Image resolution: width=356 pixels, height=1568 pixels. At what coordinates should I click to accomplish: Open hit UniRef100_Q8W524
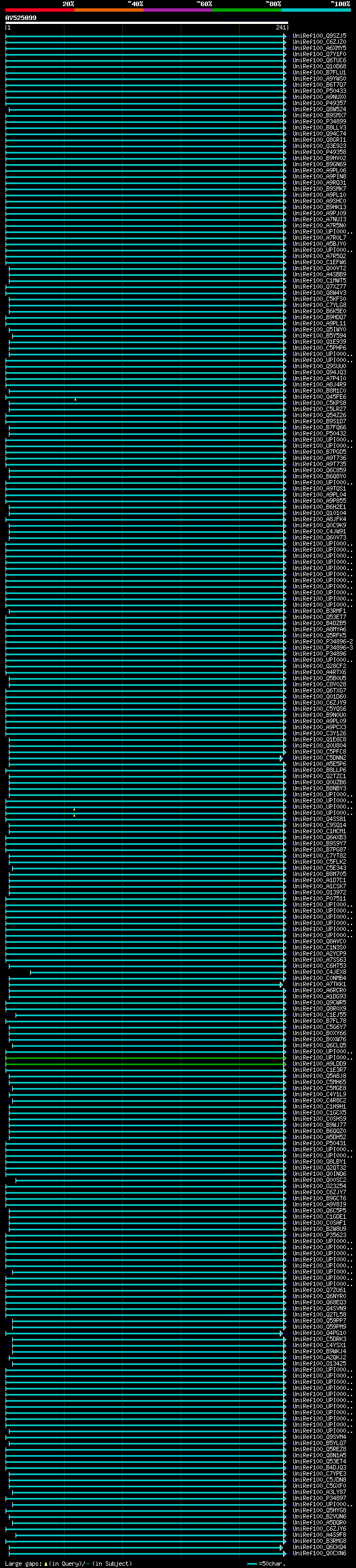click(319, 110)
